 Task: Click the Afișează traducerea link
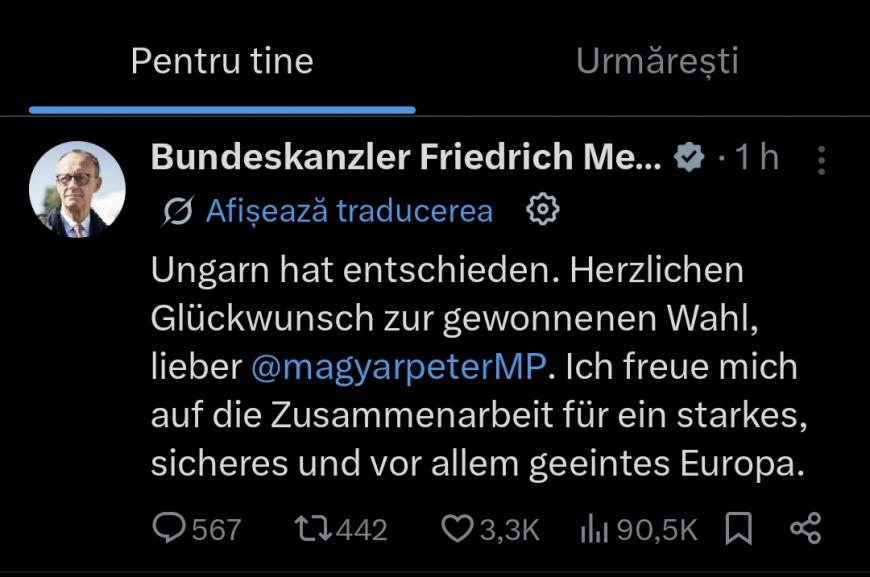349,211
